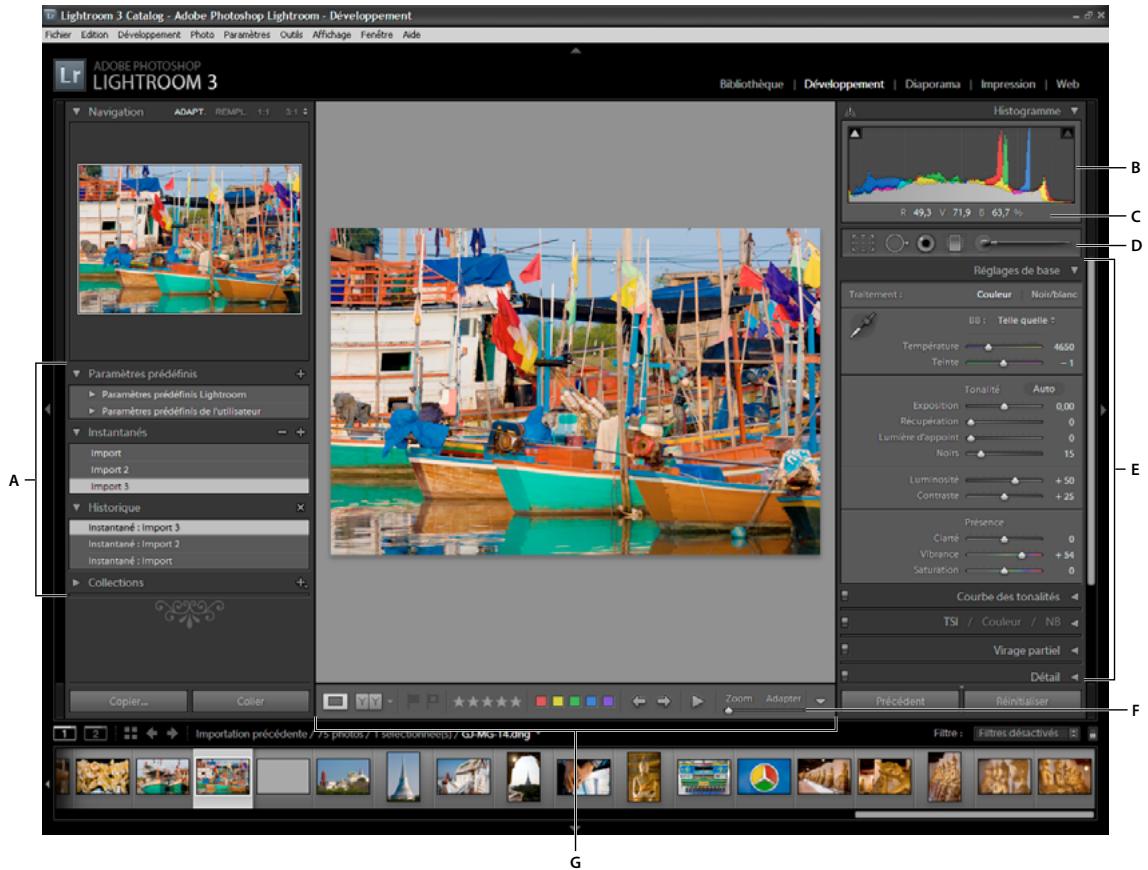Play impromptu slideshow
The image size is (1148, 870).
tap(697, 702)
